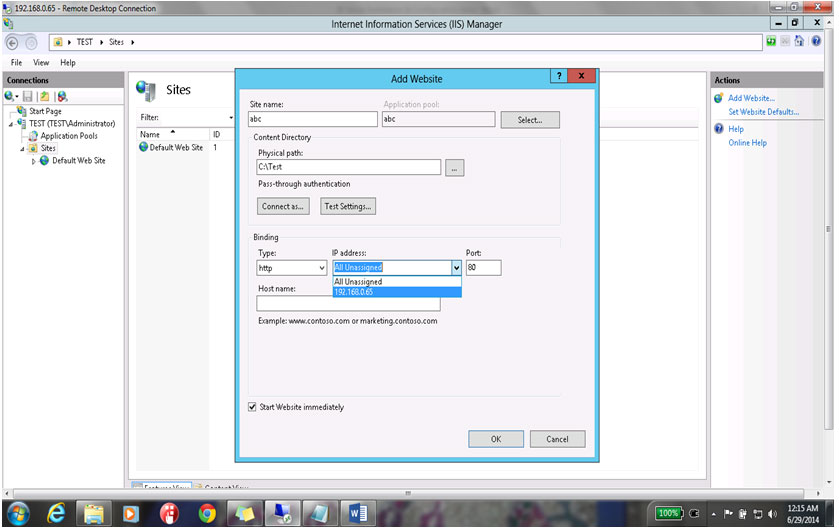
Task: Select Start Page in the Connections tree
Action: tap(45, 111)
